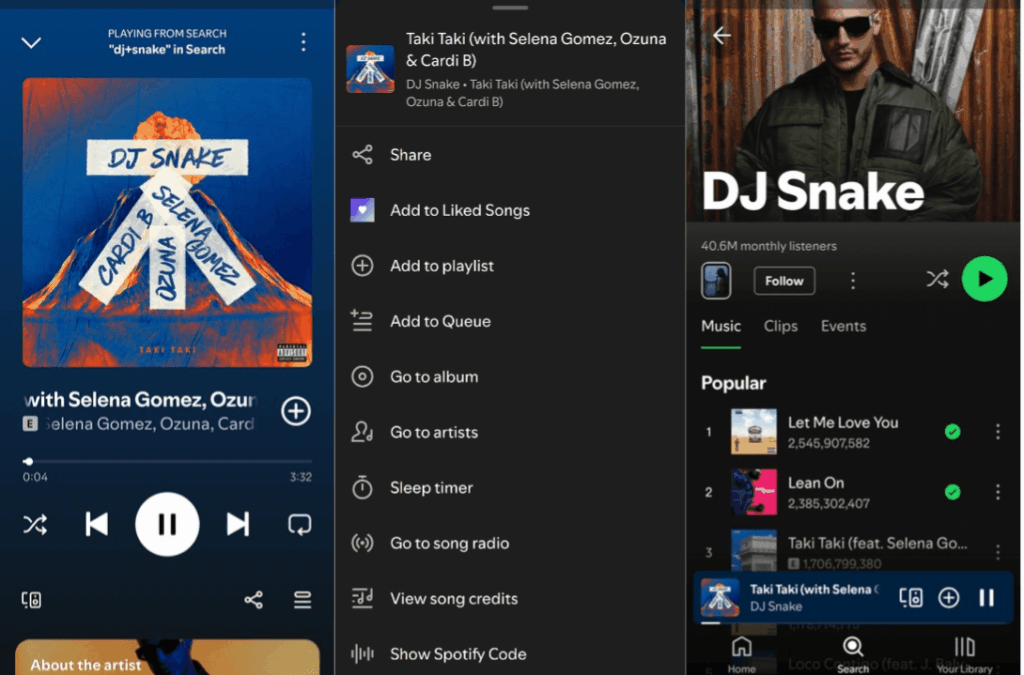Choose Show Spotify Code
Image resolution: width=1024 pixels, height=675 pixels.
coord(510,653)
